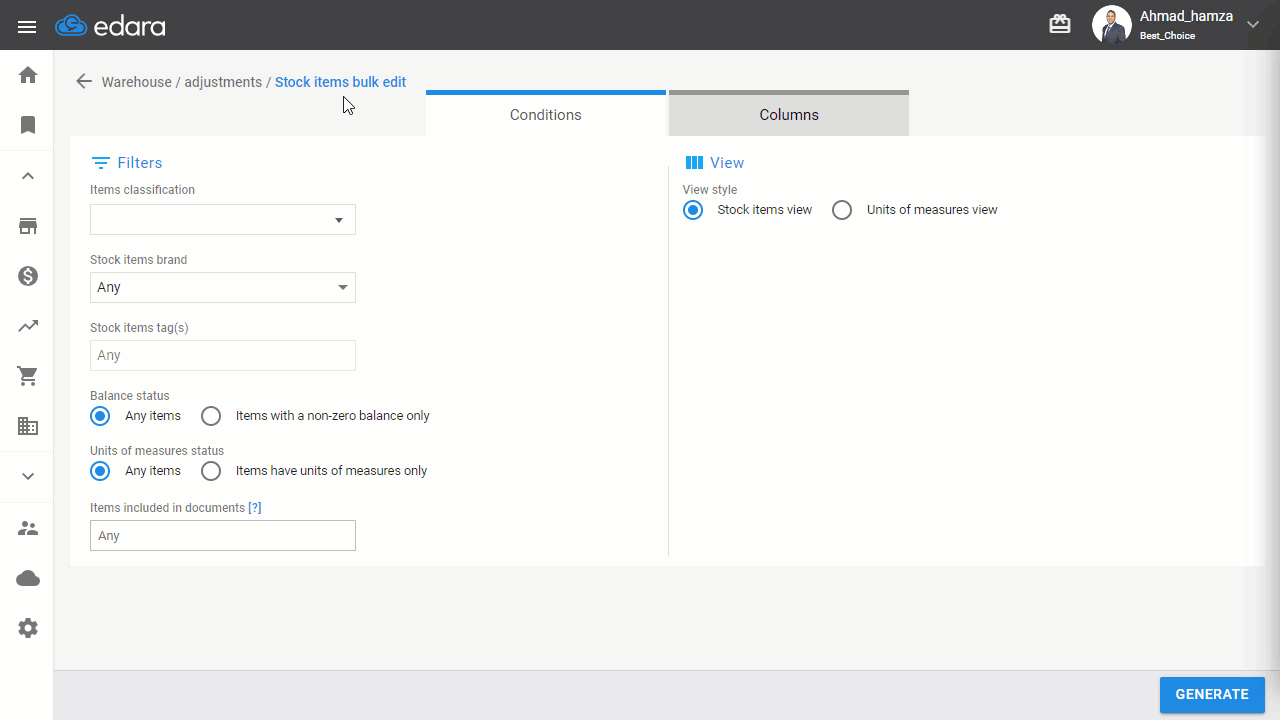The height and width of the screenshot is (720, 1280).
Task: Select Items with a non-zero balance only
Action: click(211, 416)
